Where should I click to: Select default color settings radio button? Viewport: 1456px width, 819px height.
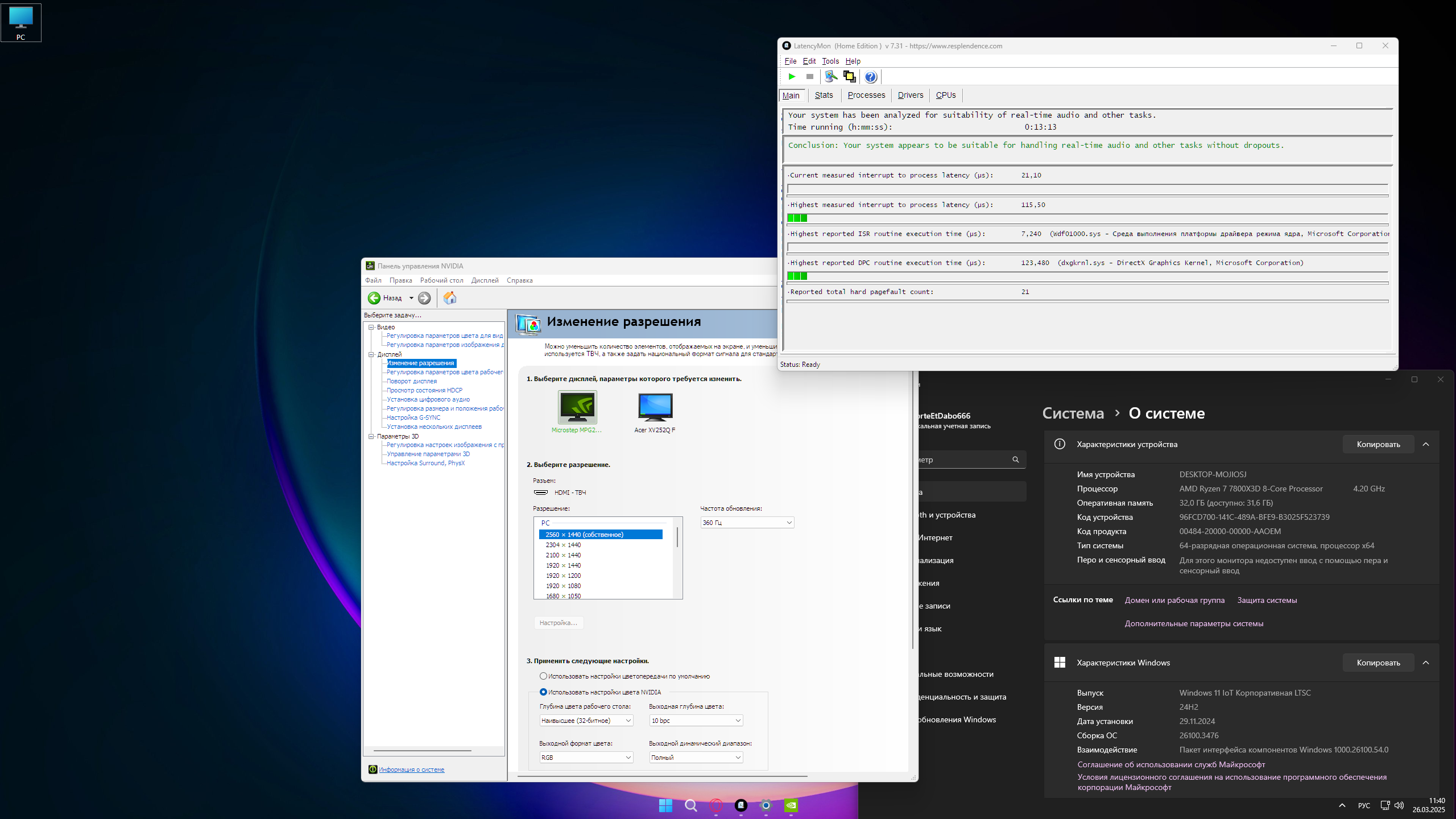click(543, 676)
